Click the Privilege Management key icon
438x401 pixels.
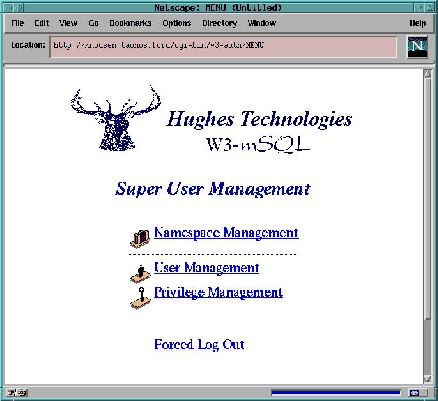pos(140,298)
